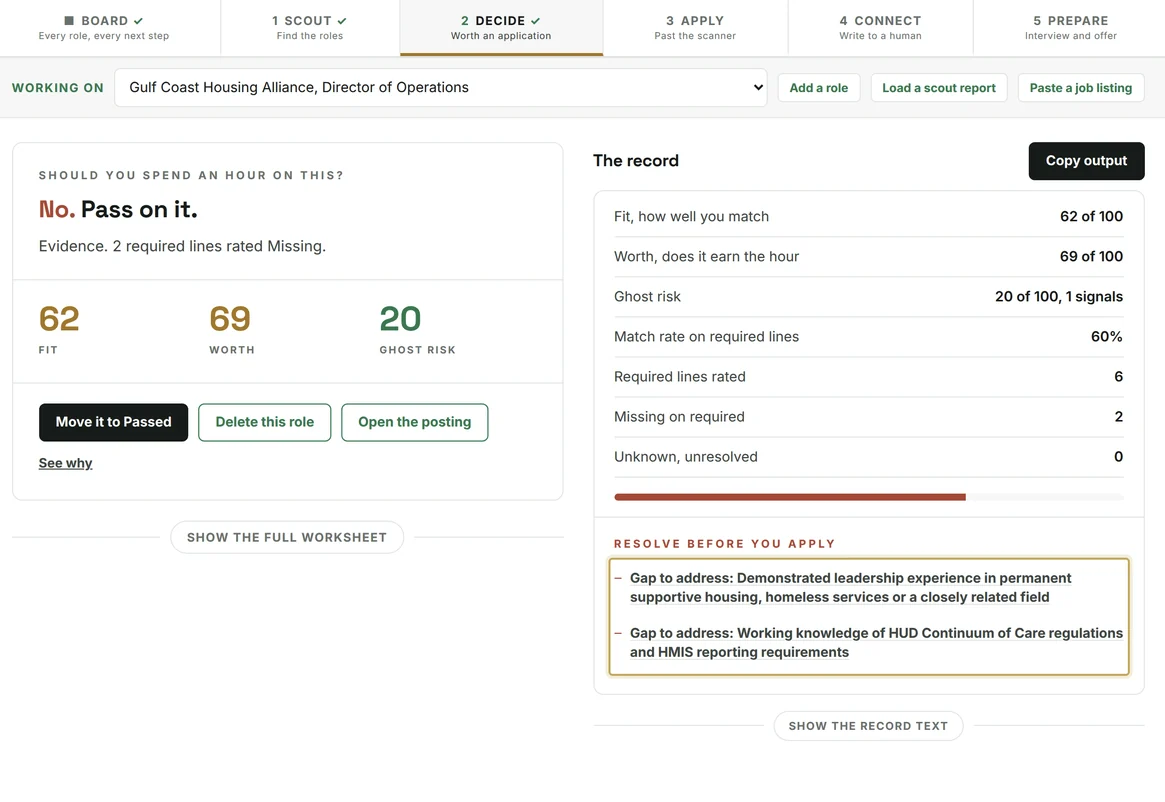Open the HUD Continuum of Care gap link
1165x802 pixels.
click(876, 643)
